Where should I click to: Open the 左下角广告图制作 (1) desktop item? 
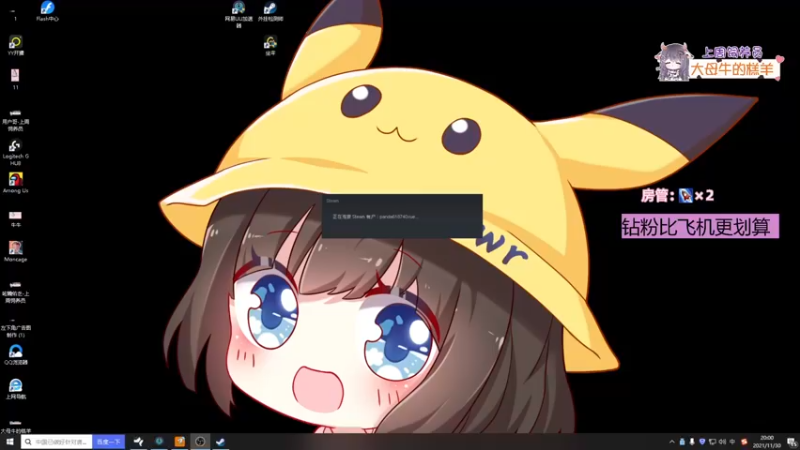coord(15,328)
